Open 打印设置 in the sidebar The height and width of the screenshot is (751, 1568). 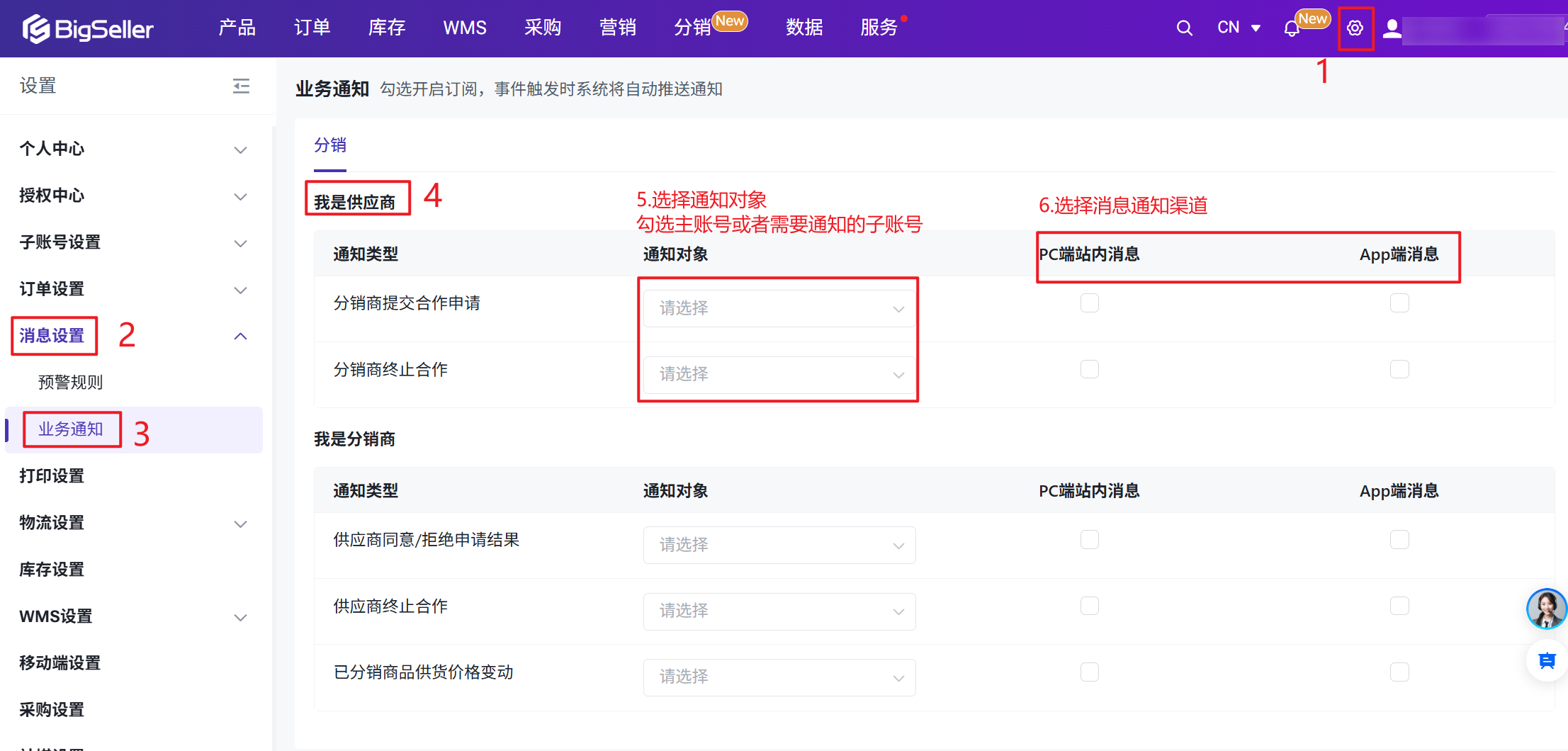point(52,476)
